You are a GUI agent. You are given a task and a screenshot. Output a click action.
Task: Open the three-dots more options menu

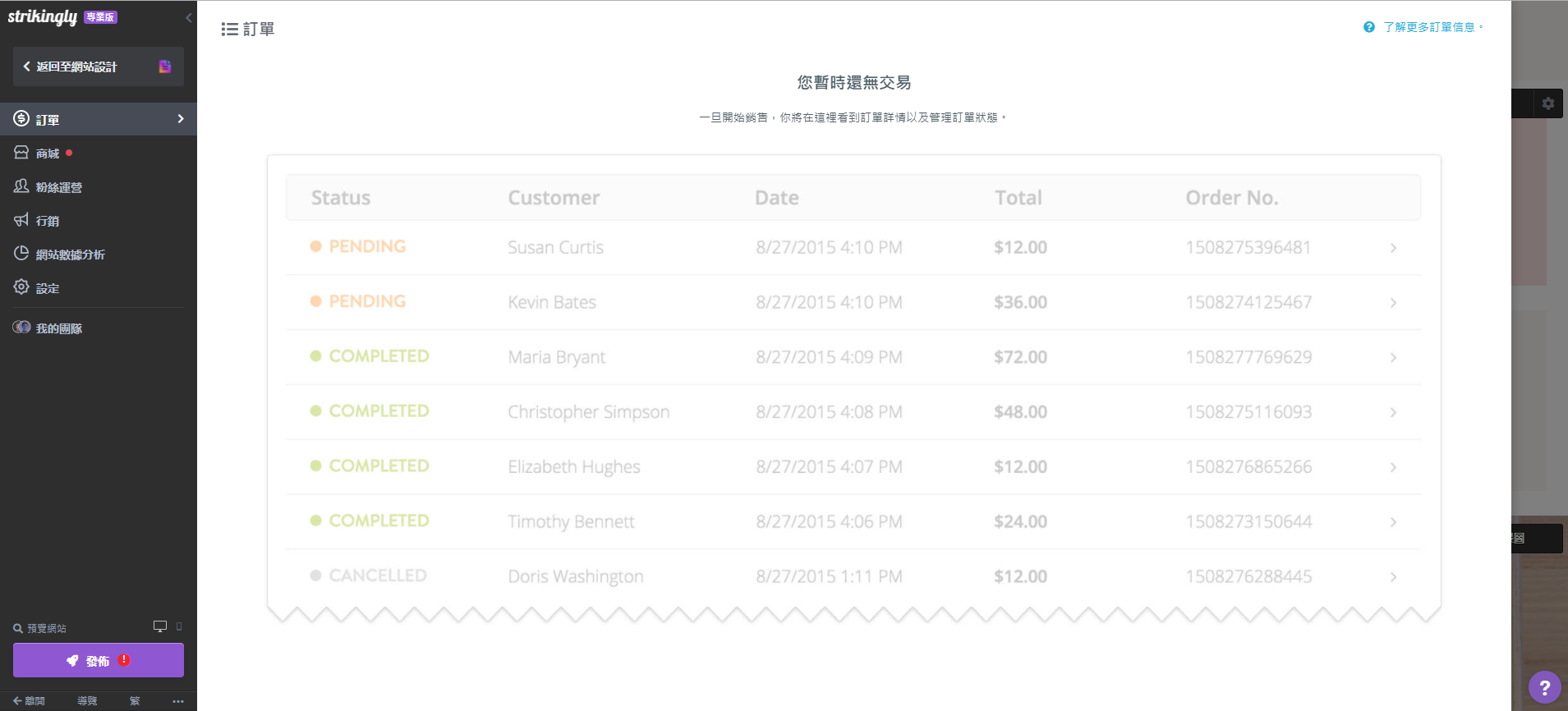coord(178,701)
